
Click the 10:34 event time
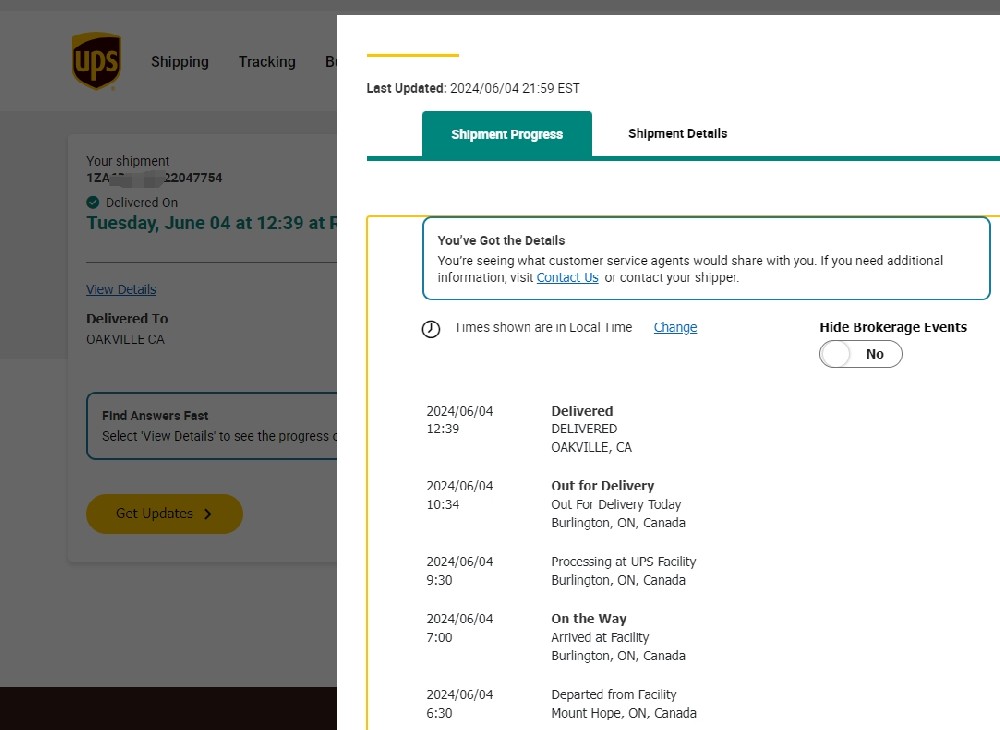click(443, 504)
